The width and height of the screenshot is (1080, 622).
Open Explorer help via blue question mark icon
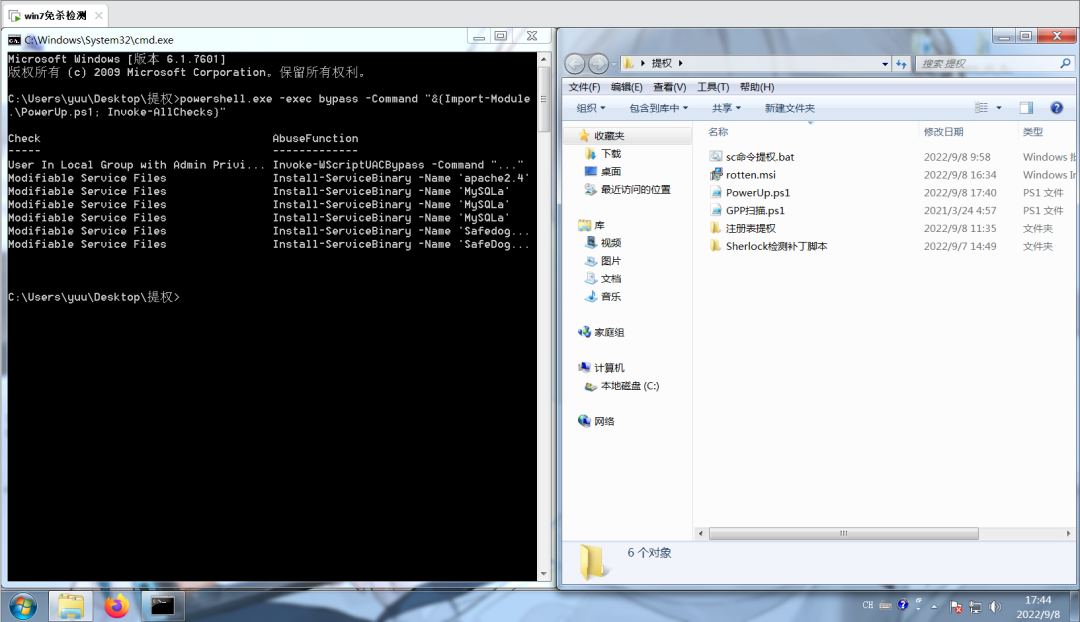point(1057,107)
